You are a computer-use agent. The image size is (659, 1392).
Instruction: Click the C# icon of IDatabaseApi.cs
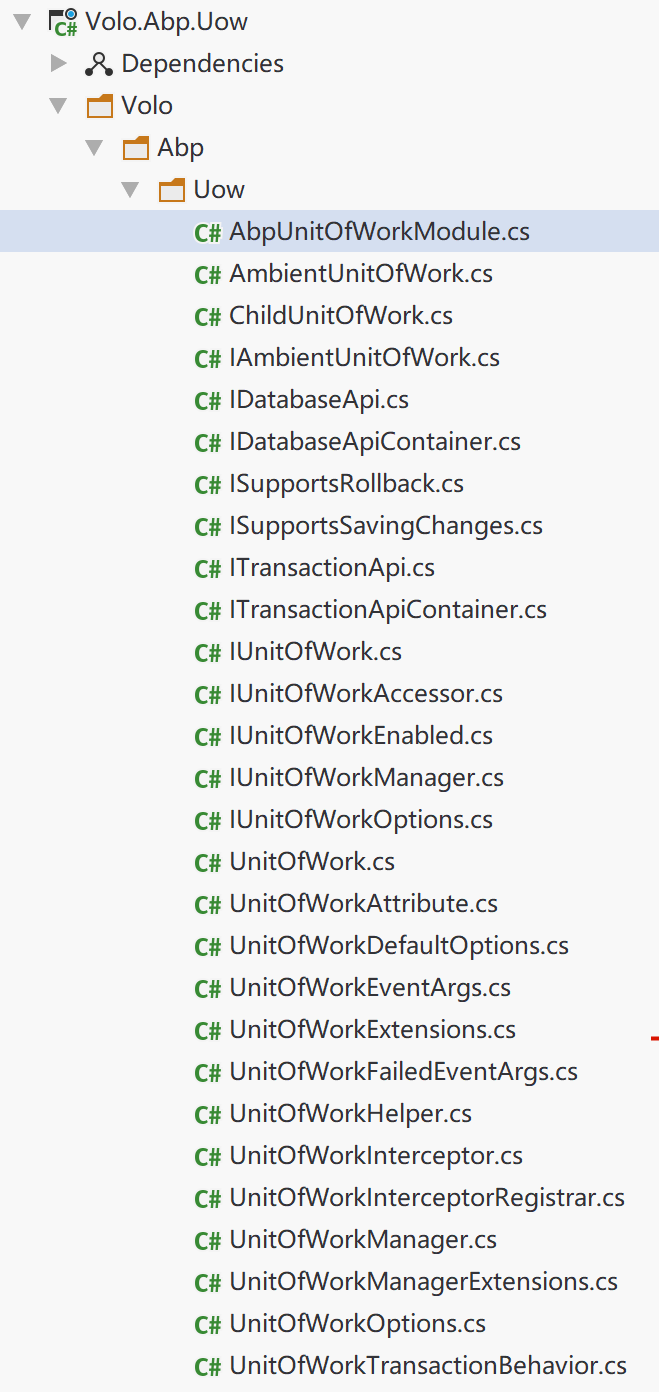pyautogui.click(x=208, y=401)
